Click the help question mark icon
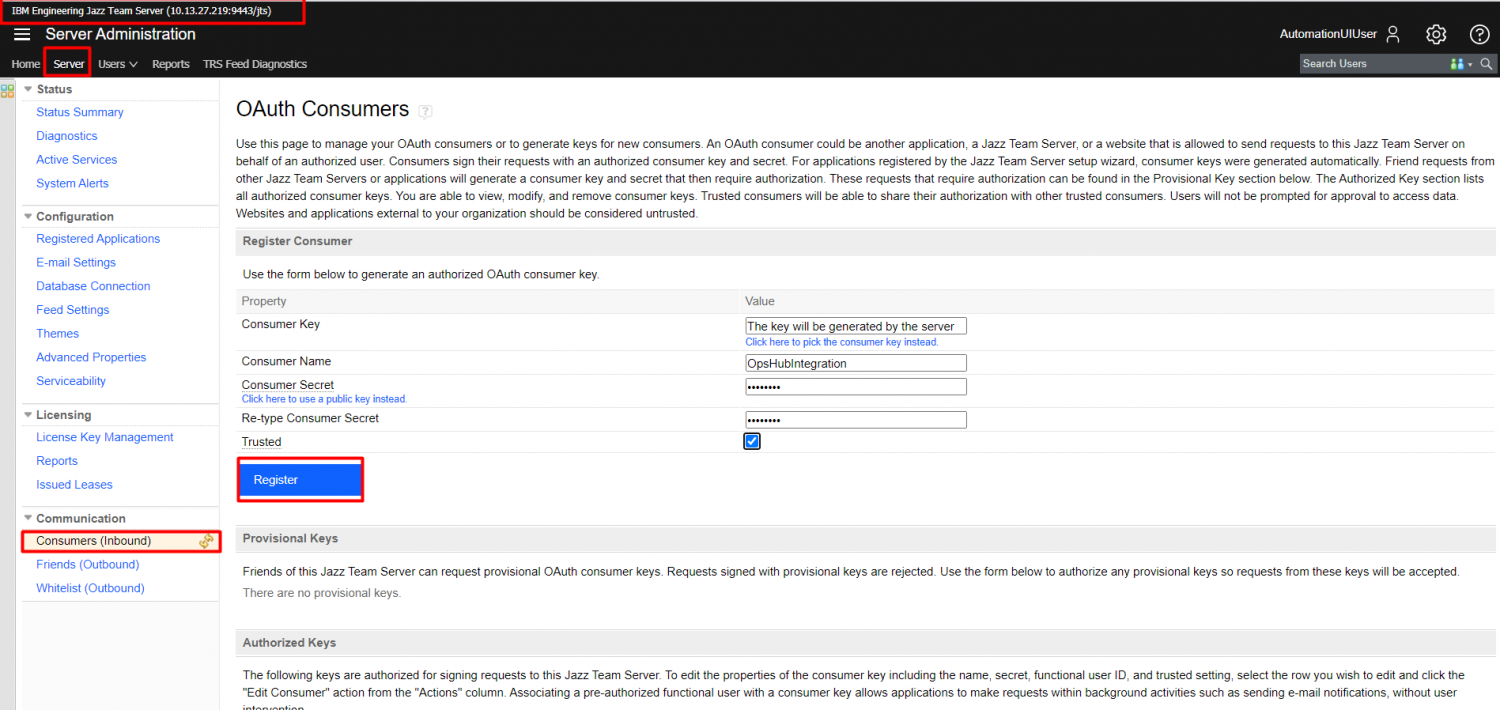The height and width of the screenshot is (710, 1500). (1479, 34)
